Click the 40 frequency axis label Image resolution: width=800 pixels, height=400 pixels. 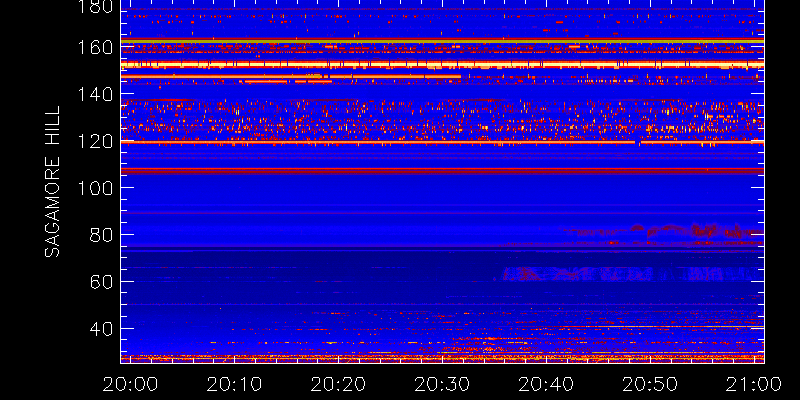[x=101, y=329]
